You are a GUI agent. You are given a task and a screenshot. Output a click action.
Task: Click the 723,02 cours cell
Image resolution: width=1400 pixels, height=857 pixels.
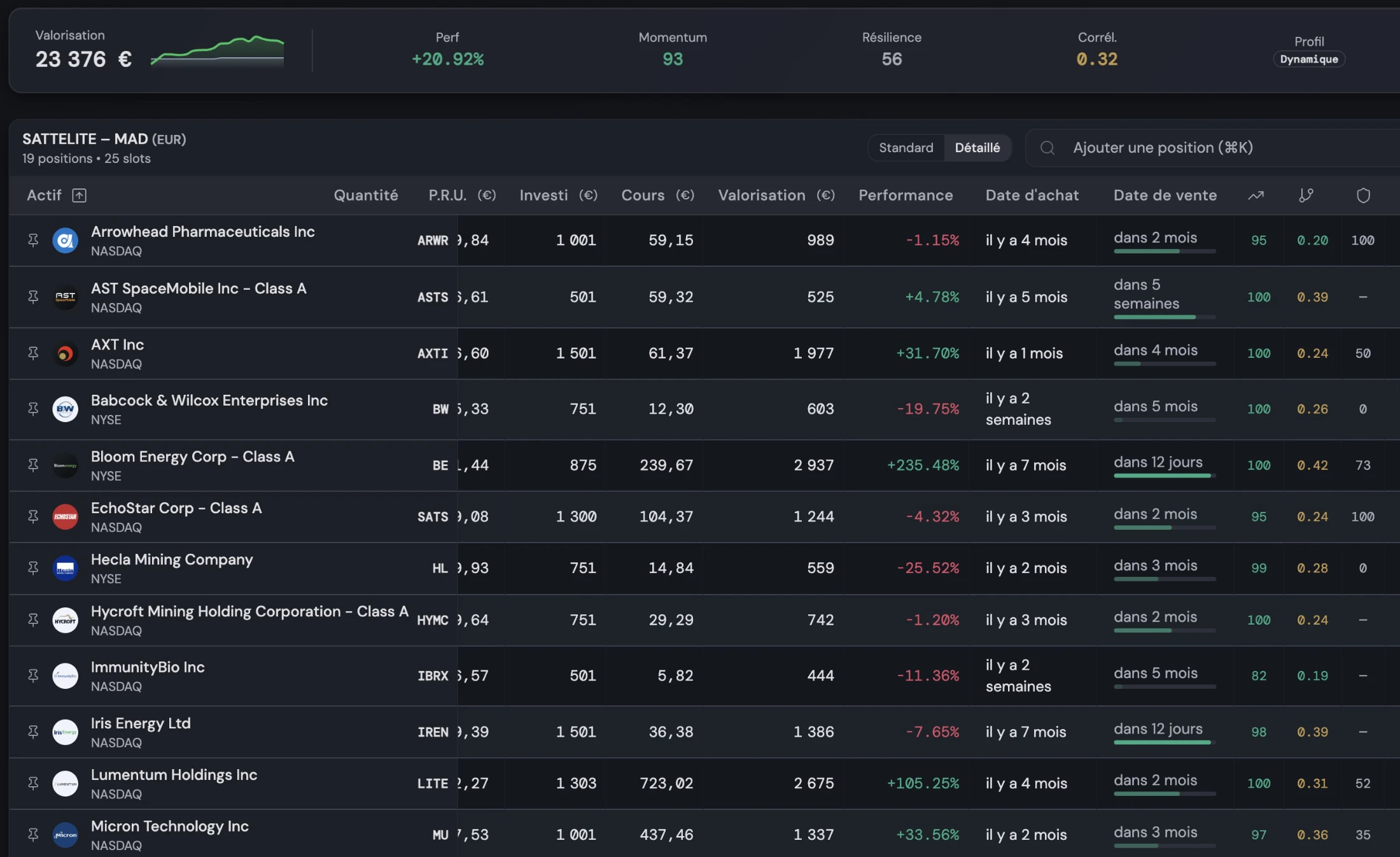point(666,783)
